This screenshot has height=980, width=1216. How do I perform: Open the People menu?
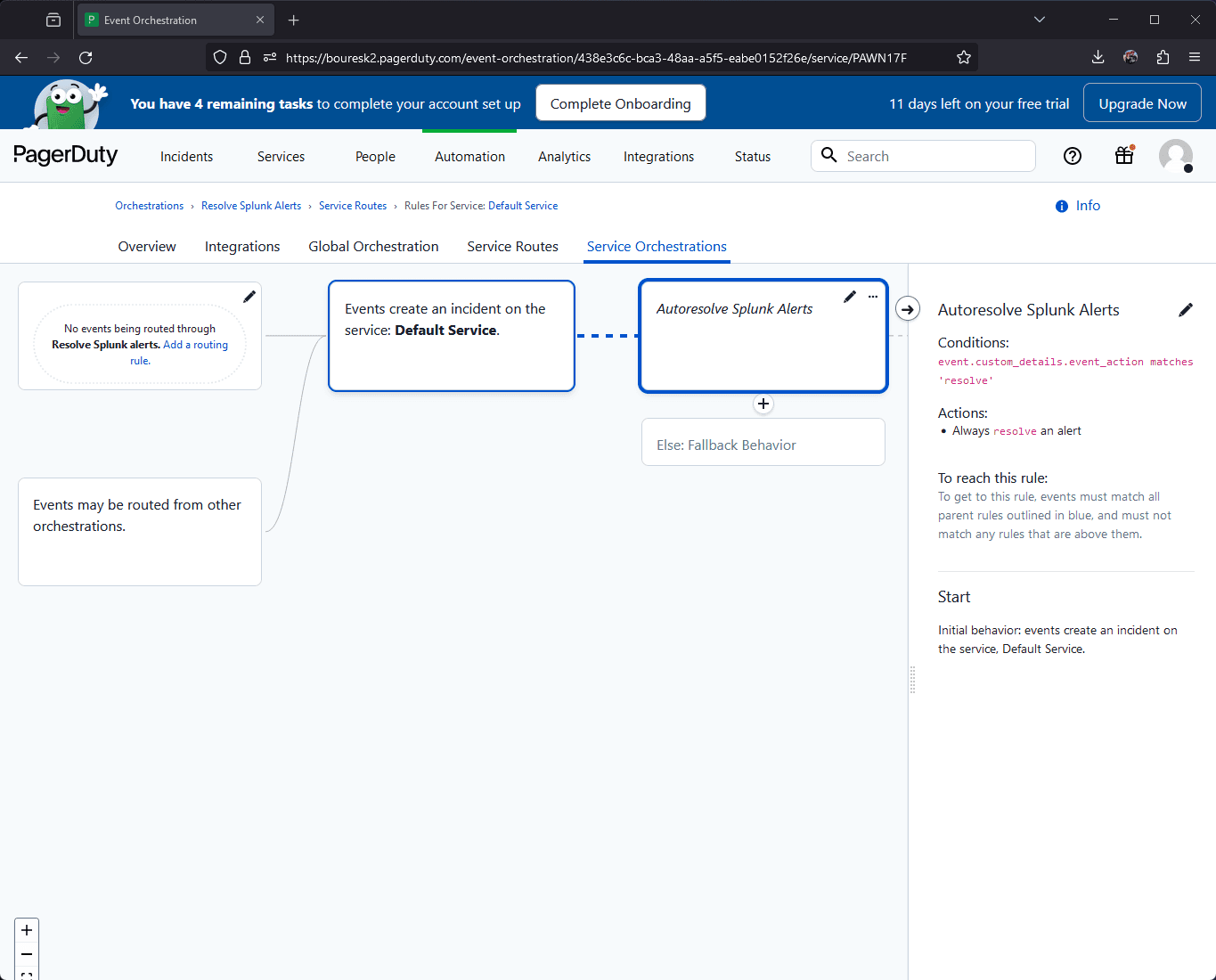pyautogui.click(x=375, y=156)
